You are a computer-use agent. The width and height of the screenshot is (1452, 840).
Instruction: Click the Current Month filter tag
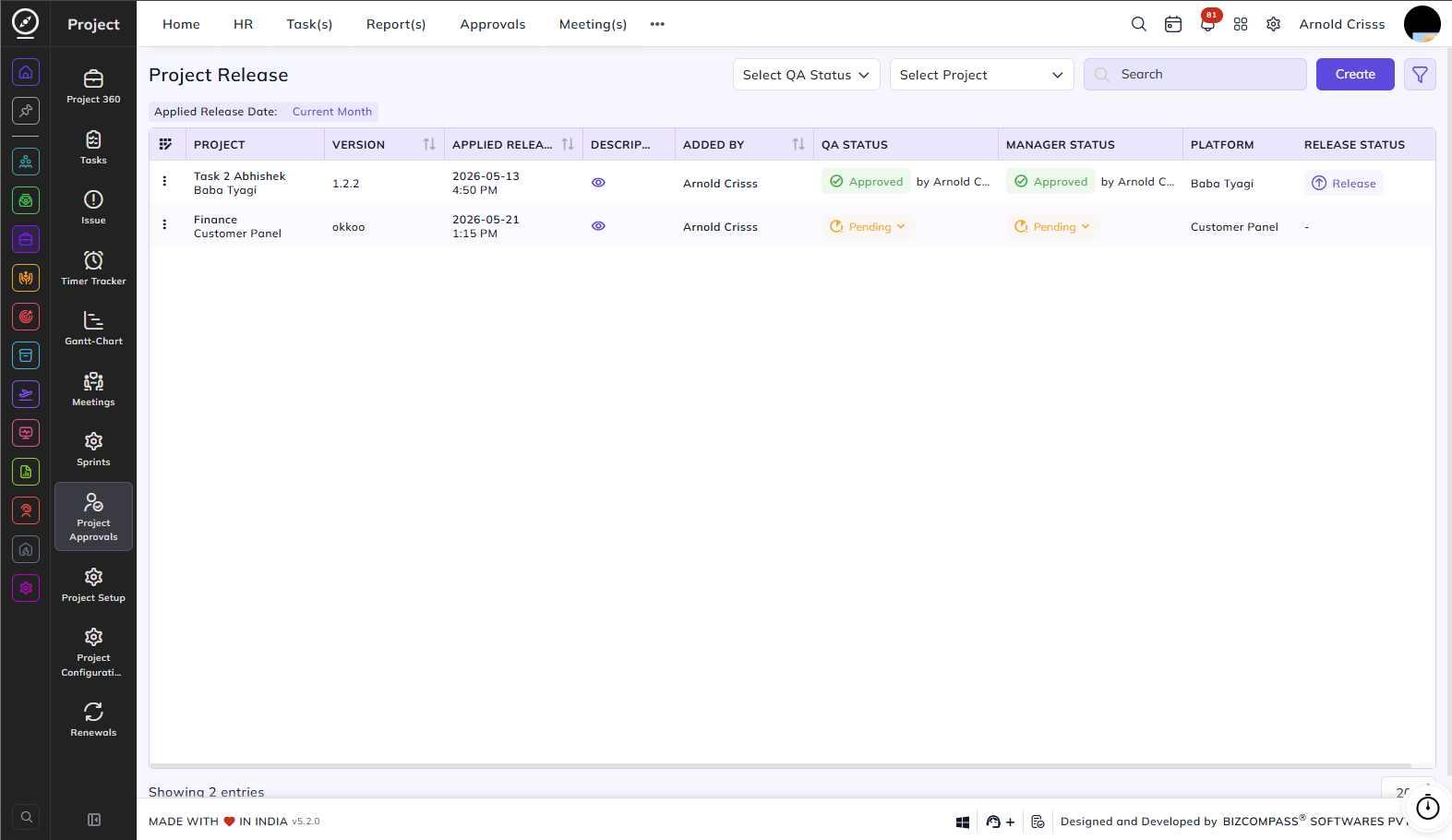click(332, 112)
